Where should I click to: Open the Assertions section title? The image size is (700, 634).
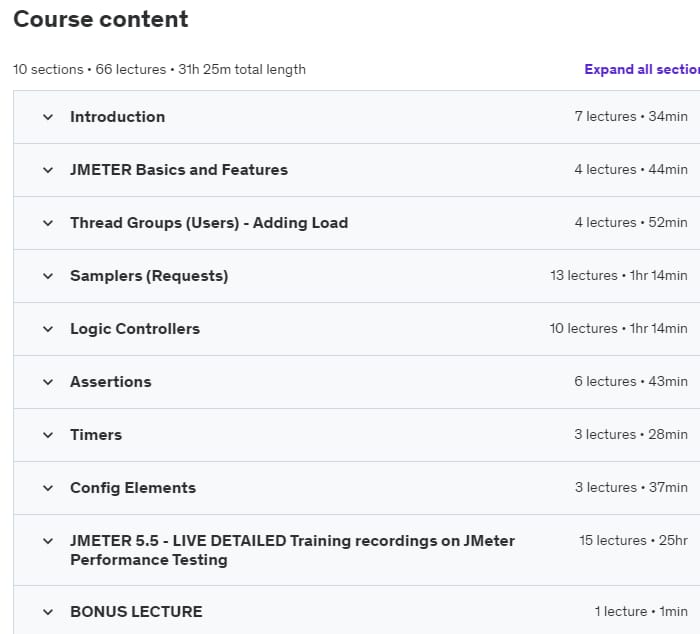coord(111,382)
